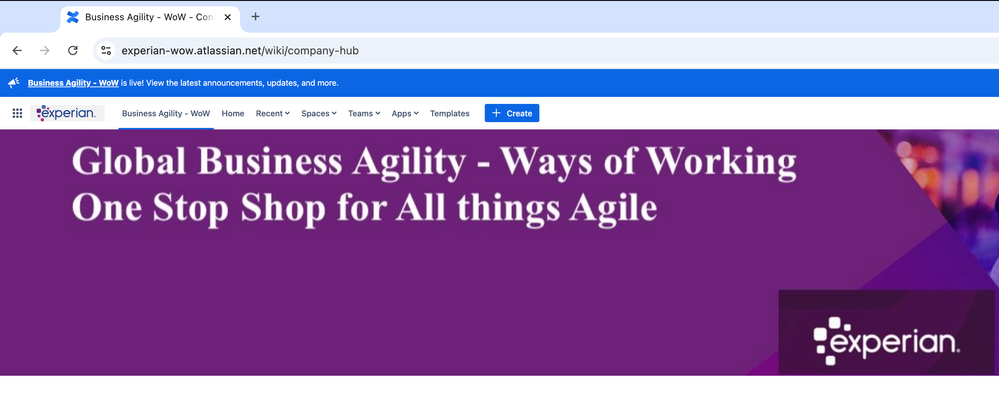
Task: Go to Home in navigation bar
Action: pyautogui.click(x=233, y=113)
